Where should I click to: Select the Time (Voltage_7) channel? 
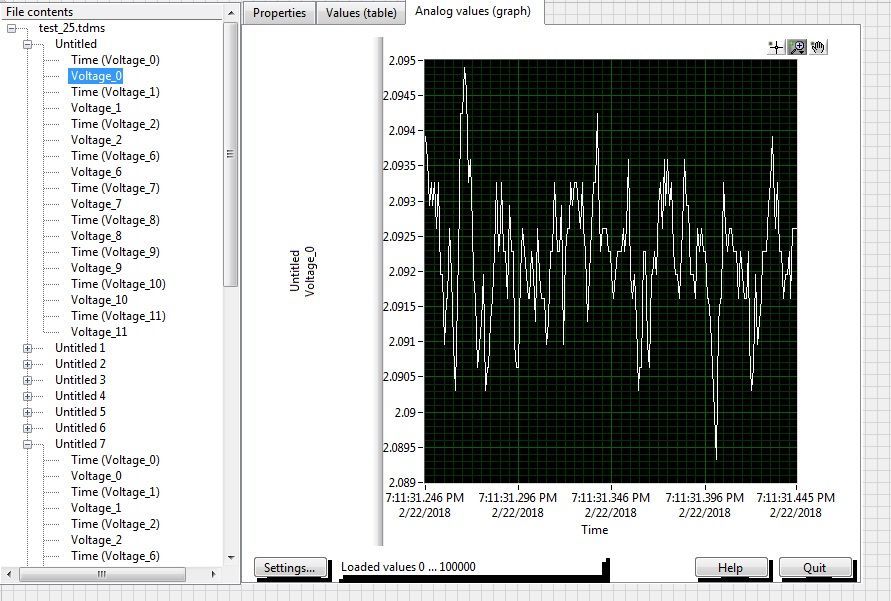click(115, 187)
